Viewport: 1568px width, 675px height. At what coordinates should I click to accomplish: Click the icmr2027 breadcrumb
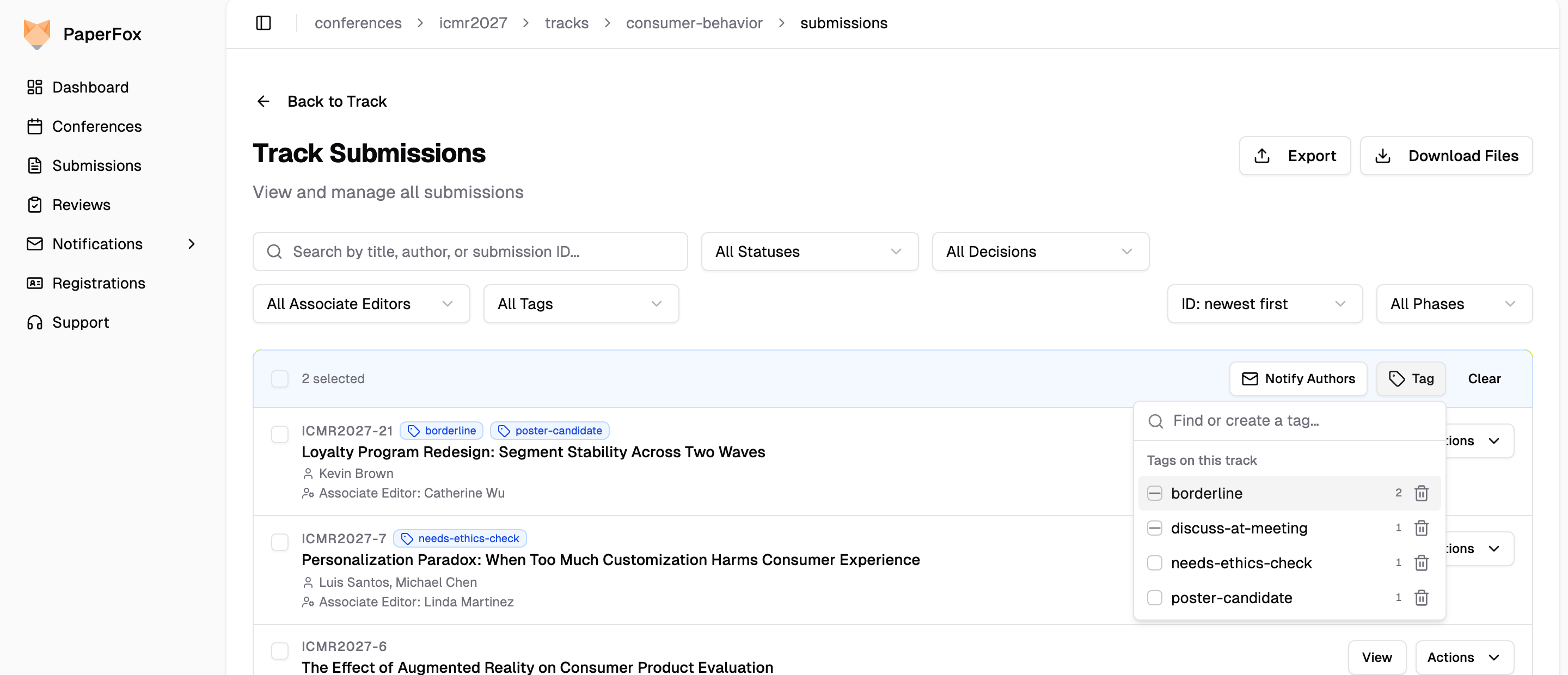[473, 23]
